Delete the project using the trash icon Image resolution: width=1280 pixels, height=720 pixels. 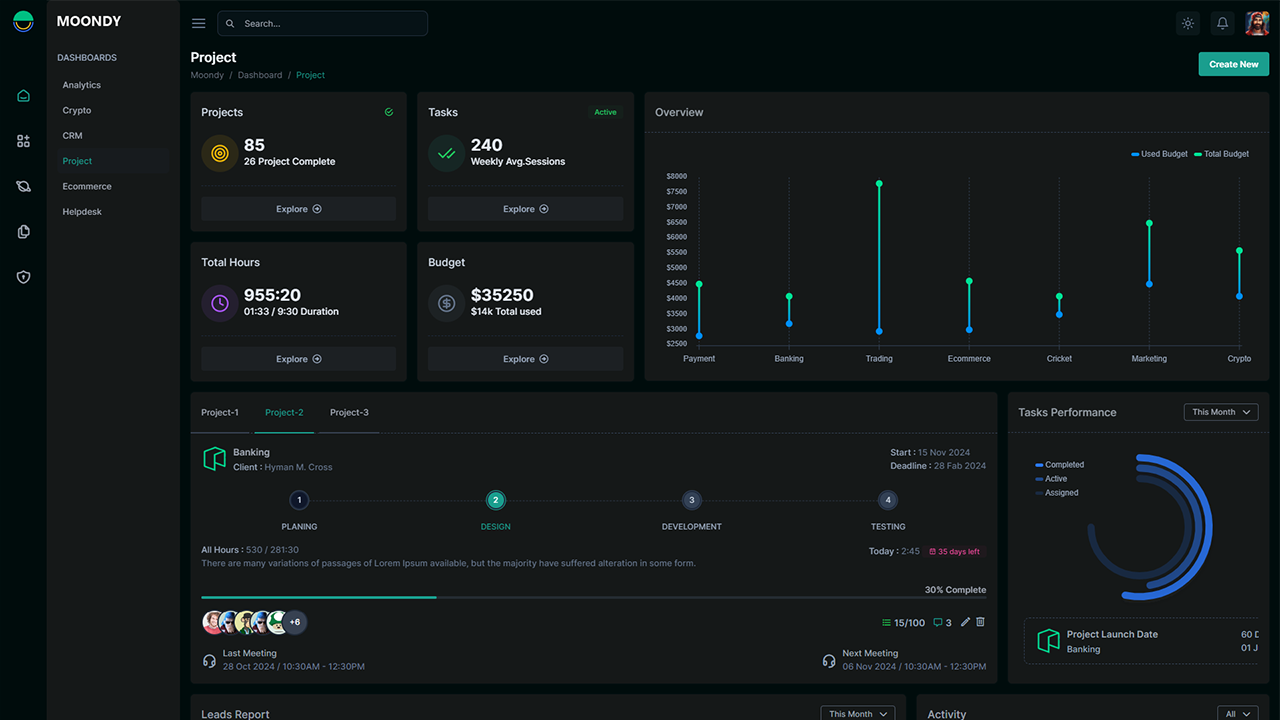coord(980,621)
